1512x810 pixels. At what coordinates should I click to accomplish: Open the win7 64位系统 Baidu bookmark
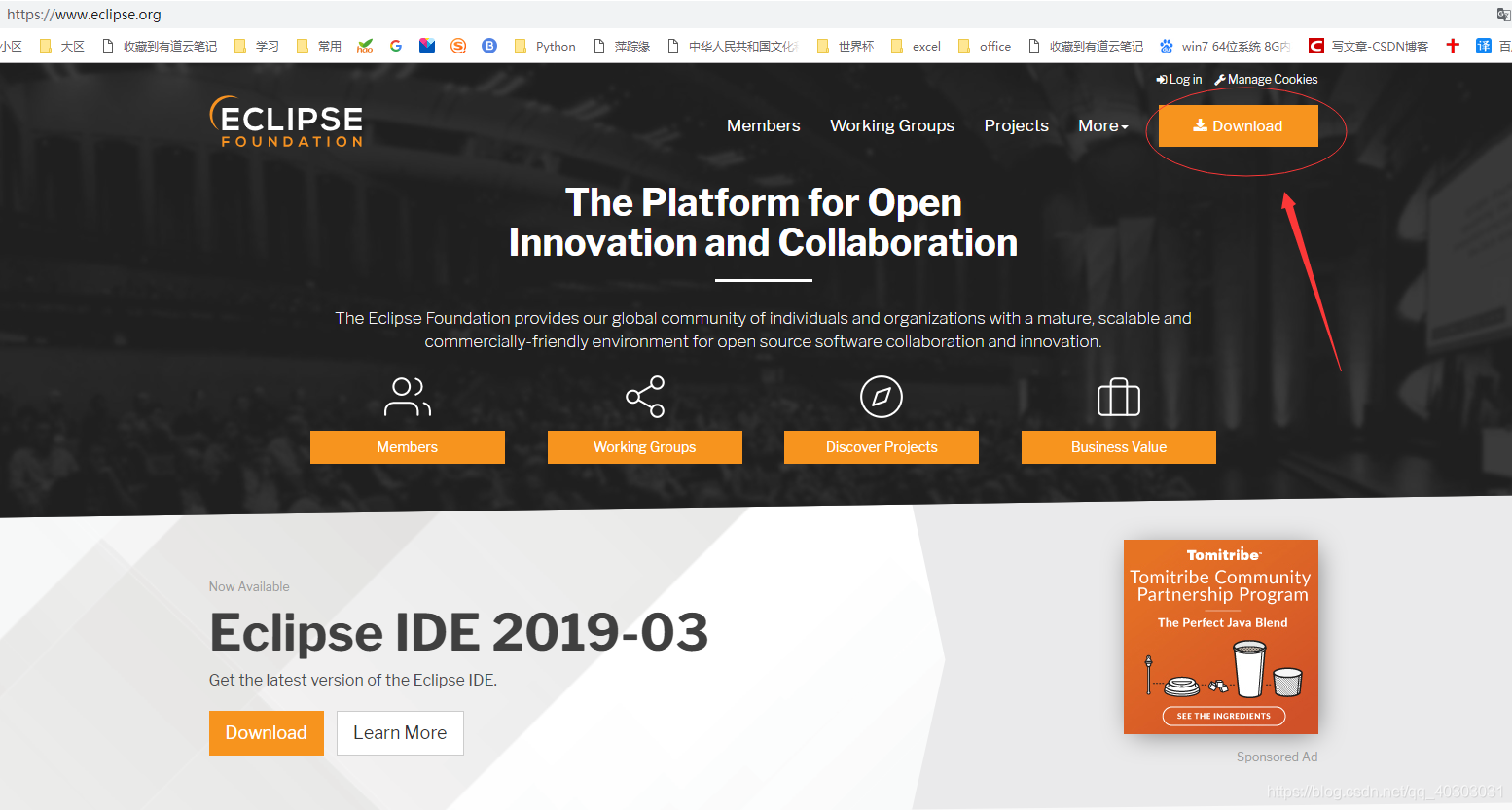[1226, 46]
